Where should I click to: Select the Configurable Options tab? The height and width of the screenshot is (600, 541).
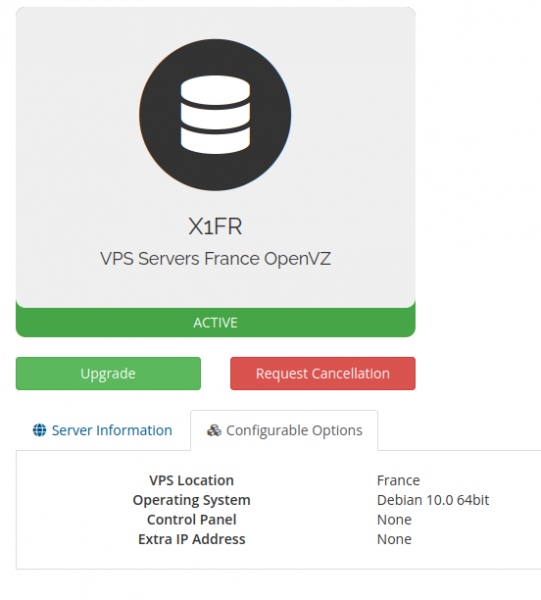[x=284, y=430]
